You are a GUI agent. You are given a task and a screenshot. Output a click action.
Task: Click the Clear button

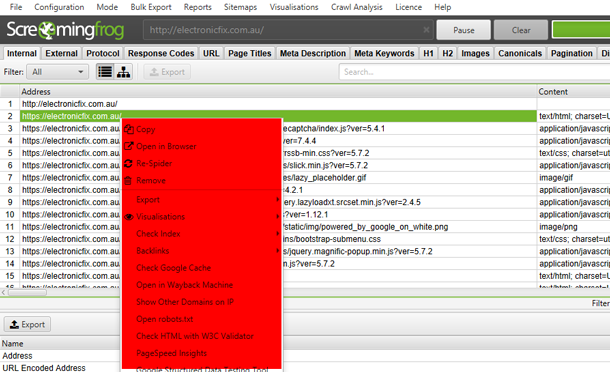click(x=521, y=30)
